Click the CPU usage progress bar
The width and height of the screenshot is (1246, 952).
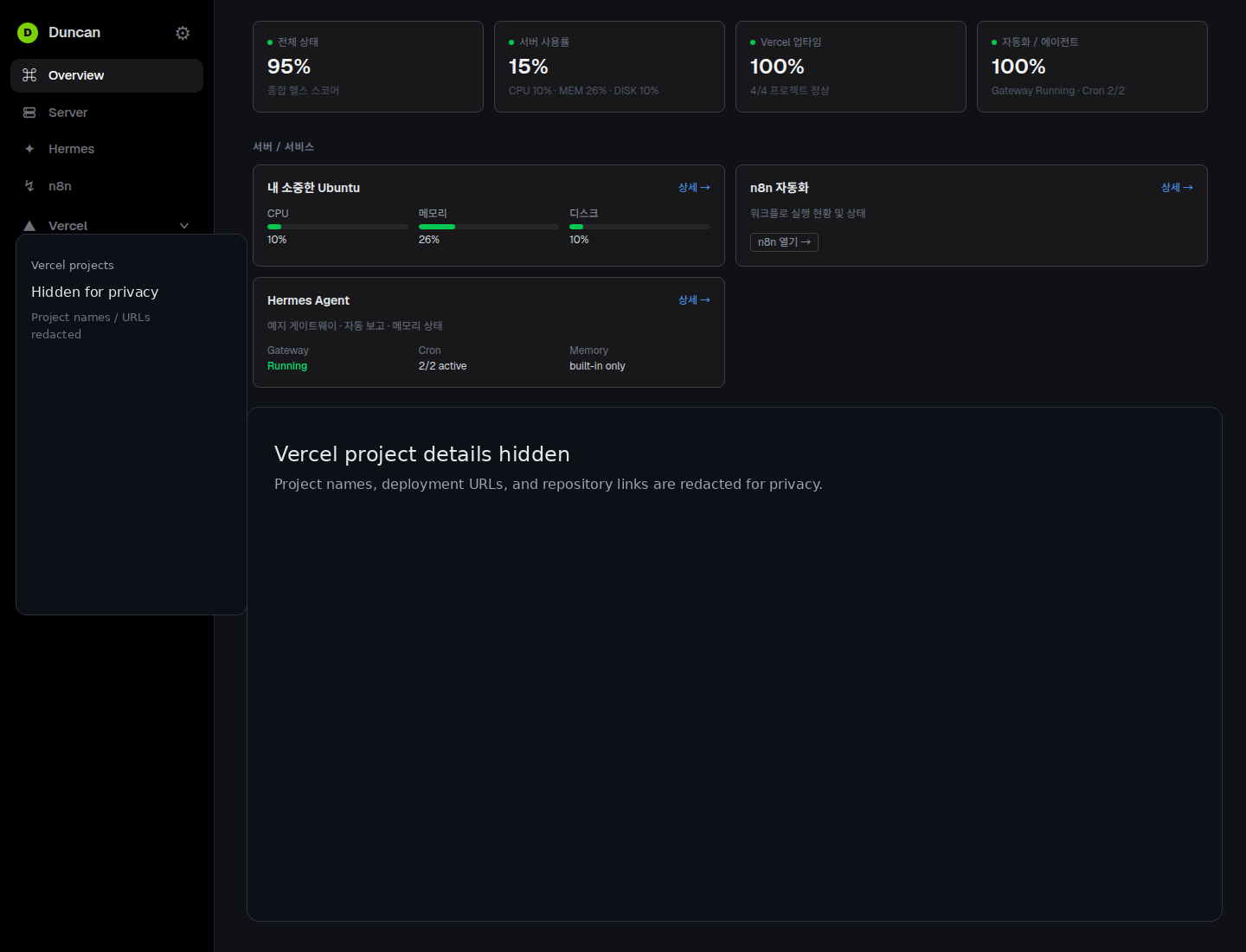point(337,227)
